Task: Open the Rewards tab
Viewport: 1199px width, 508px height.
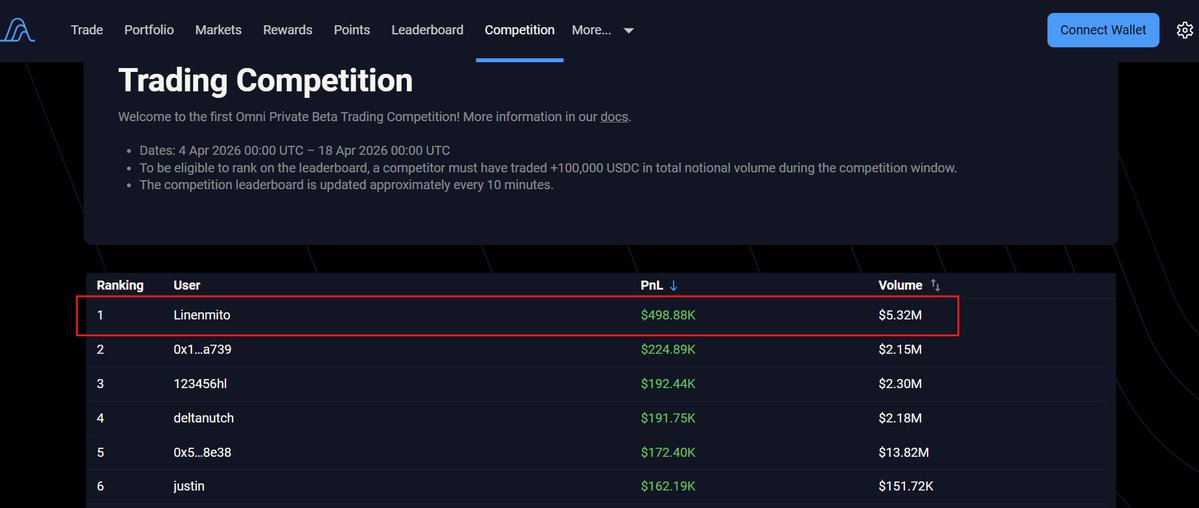Action: [288, 30]
